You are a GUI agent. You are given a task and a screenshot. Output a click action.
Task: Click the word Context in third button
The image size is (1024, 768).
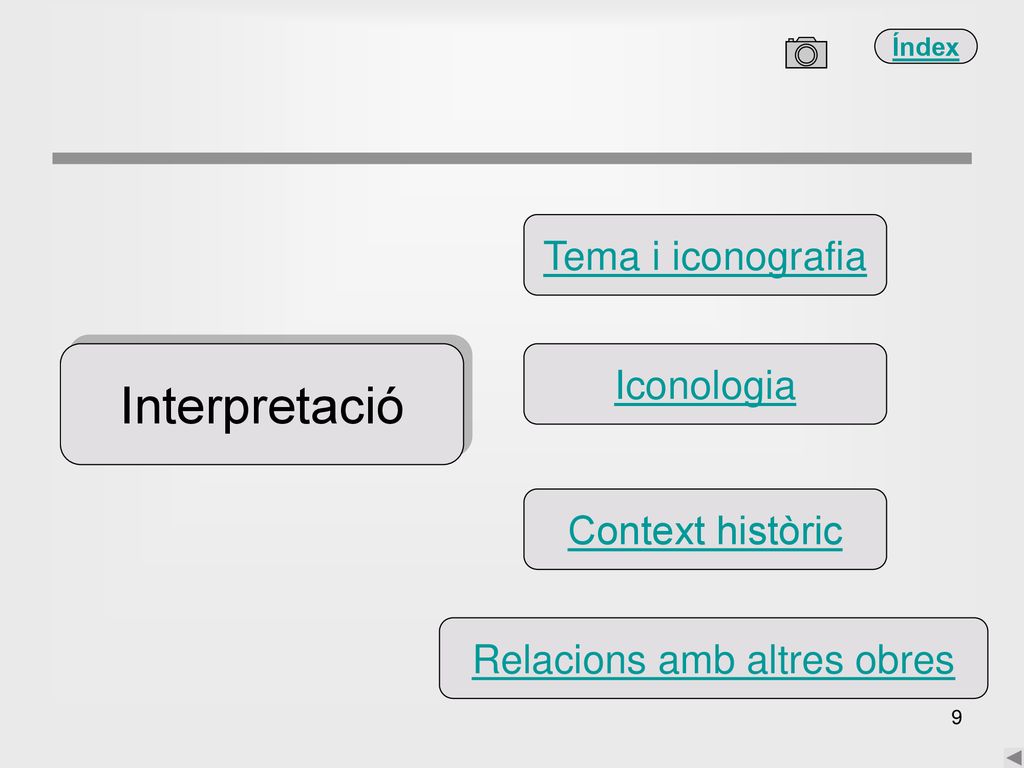(x=637, y=530)
